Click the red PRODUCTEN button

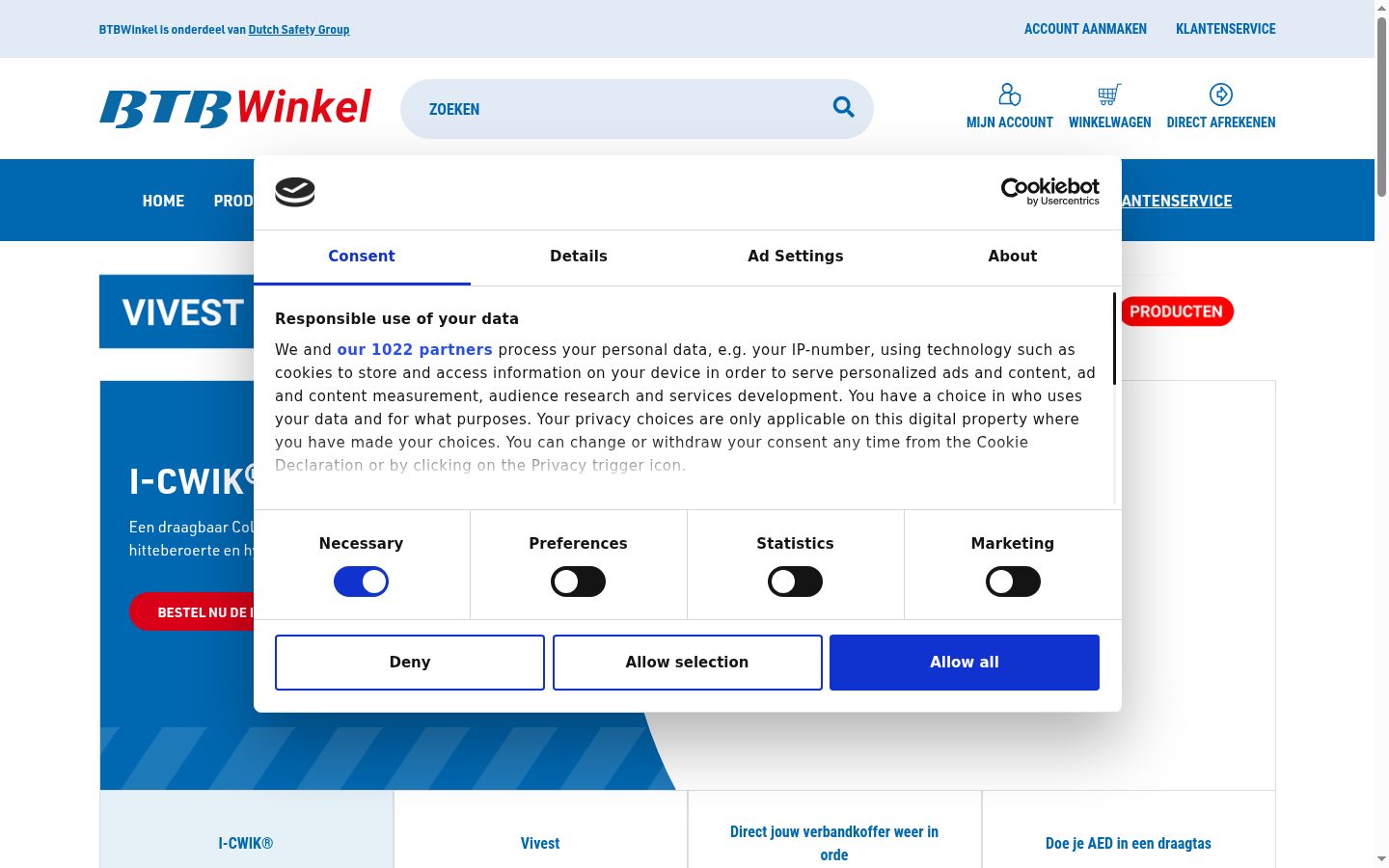1177,312
